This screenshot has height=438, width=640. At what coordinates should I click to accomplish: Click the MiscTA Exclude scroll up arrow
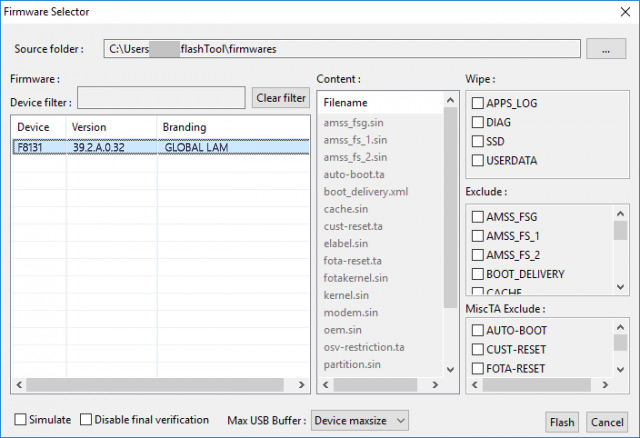click(620, 327)
